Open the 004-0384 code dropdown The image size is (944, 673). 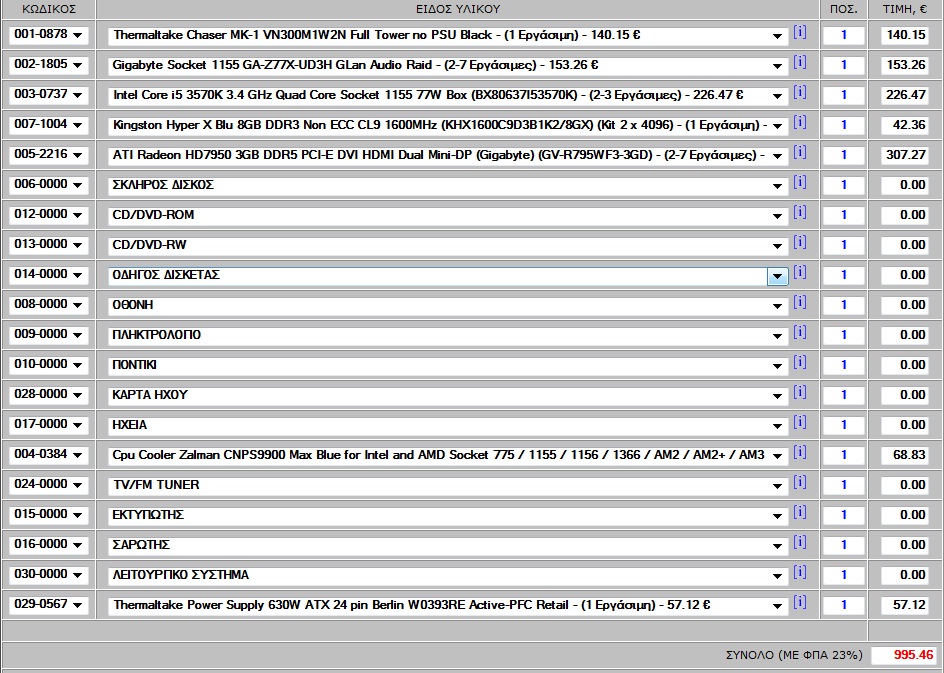49,454
